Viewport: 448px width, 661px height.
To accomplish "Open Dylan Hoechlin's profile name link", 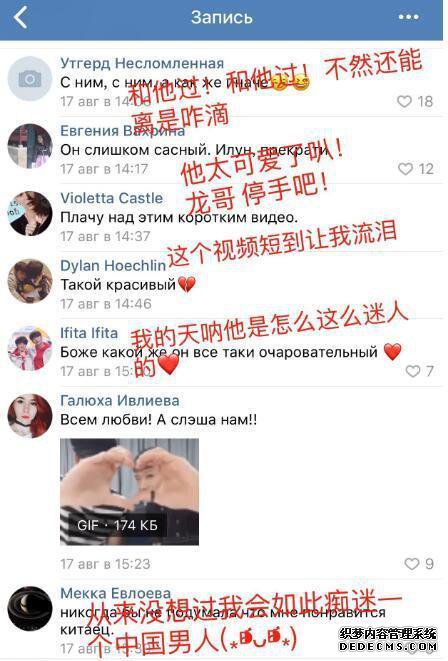I will click(x=113, y=266).
